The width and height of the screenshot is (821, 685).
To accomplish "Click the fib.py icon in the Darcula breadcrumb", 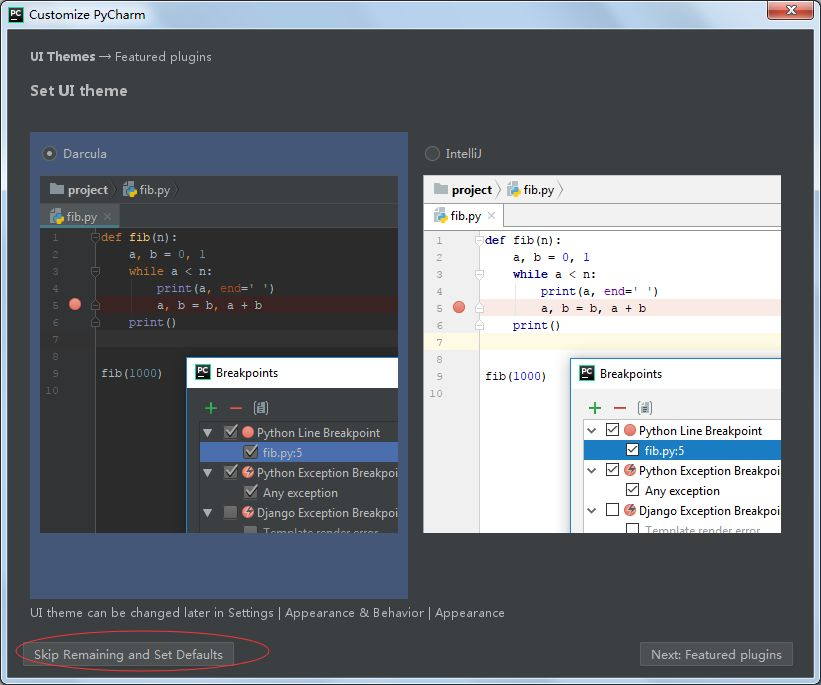I will (x=128, y=189).
